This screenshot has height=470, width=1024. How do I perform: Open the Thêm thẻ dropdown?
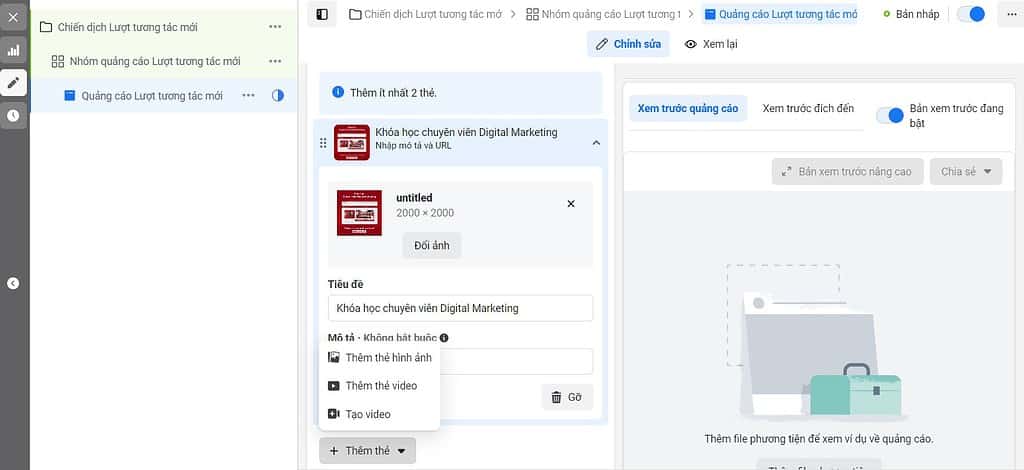click(367, 450)
